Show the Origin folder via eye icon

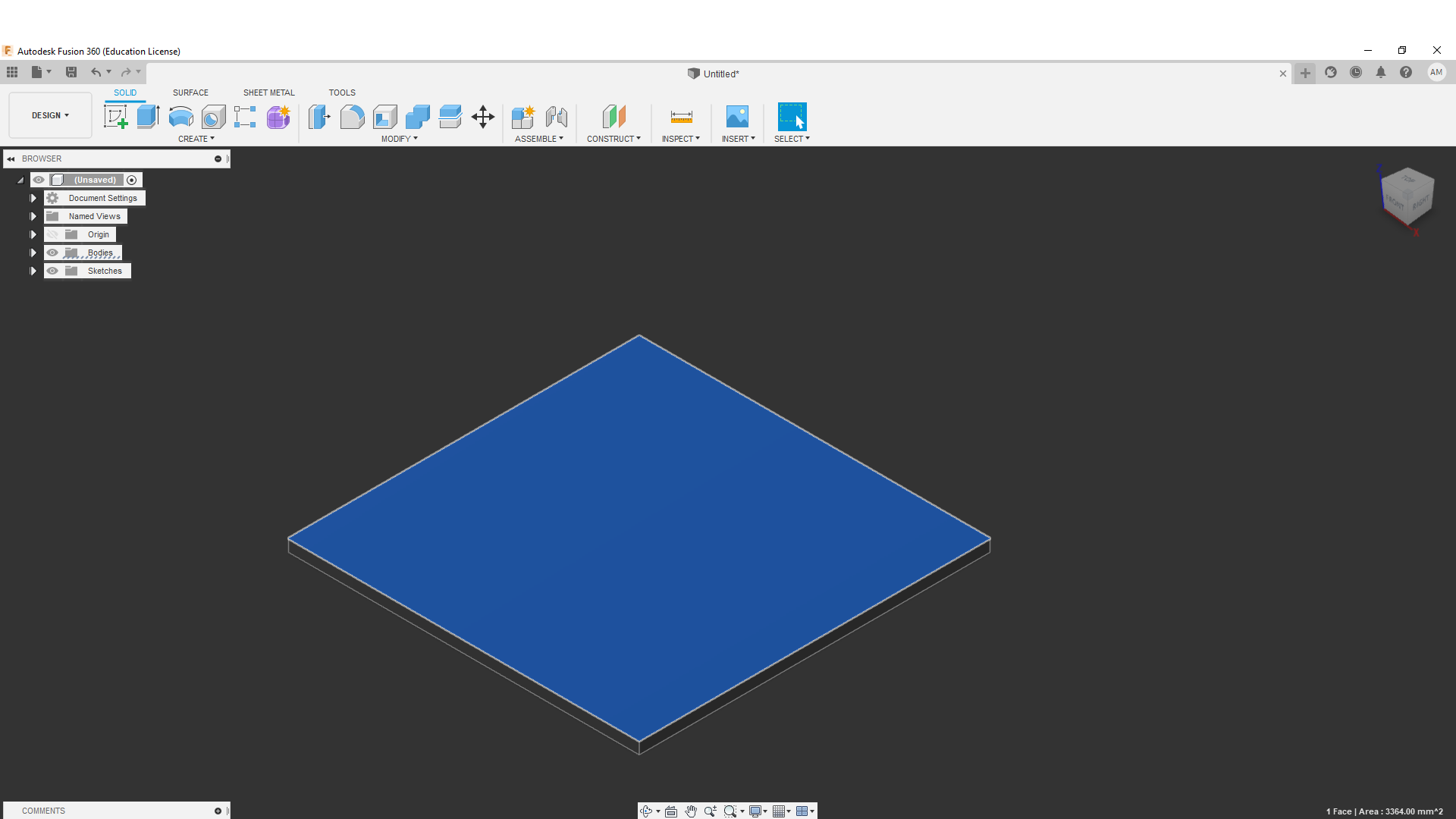click(52, 234)
